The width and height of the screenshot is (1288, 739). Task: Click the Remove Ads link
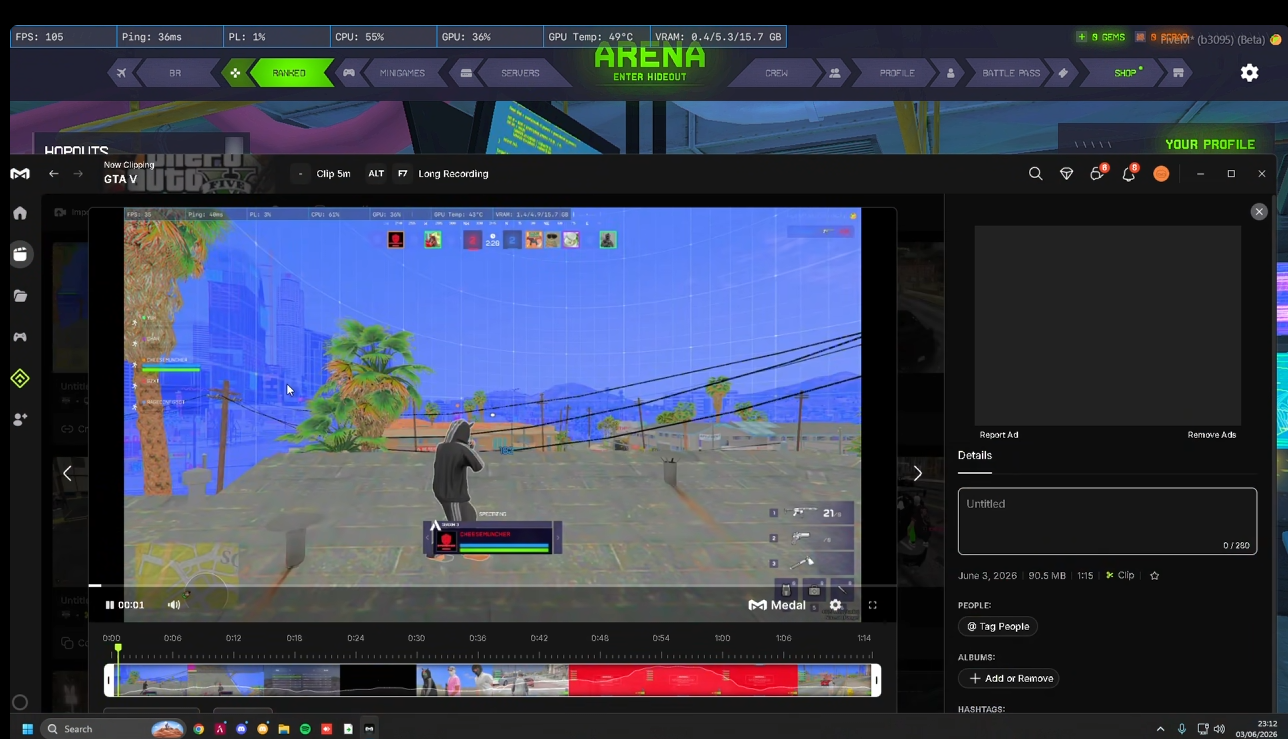pos(1212,435)
